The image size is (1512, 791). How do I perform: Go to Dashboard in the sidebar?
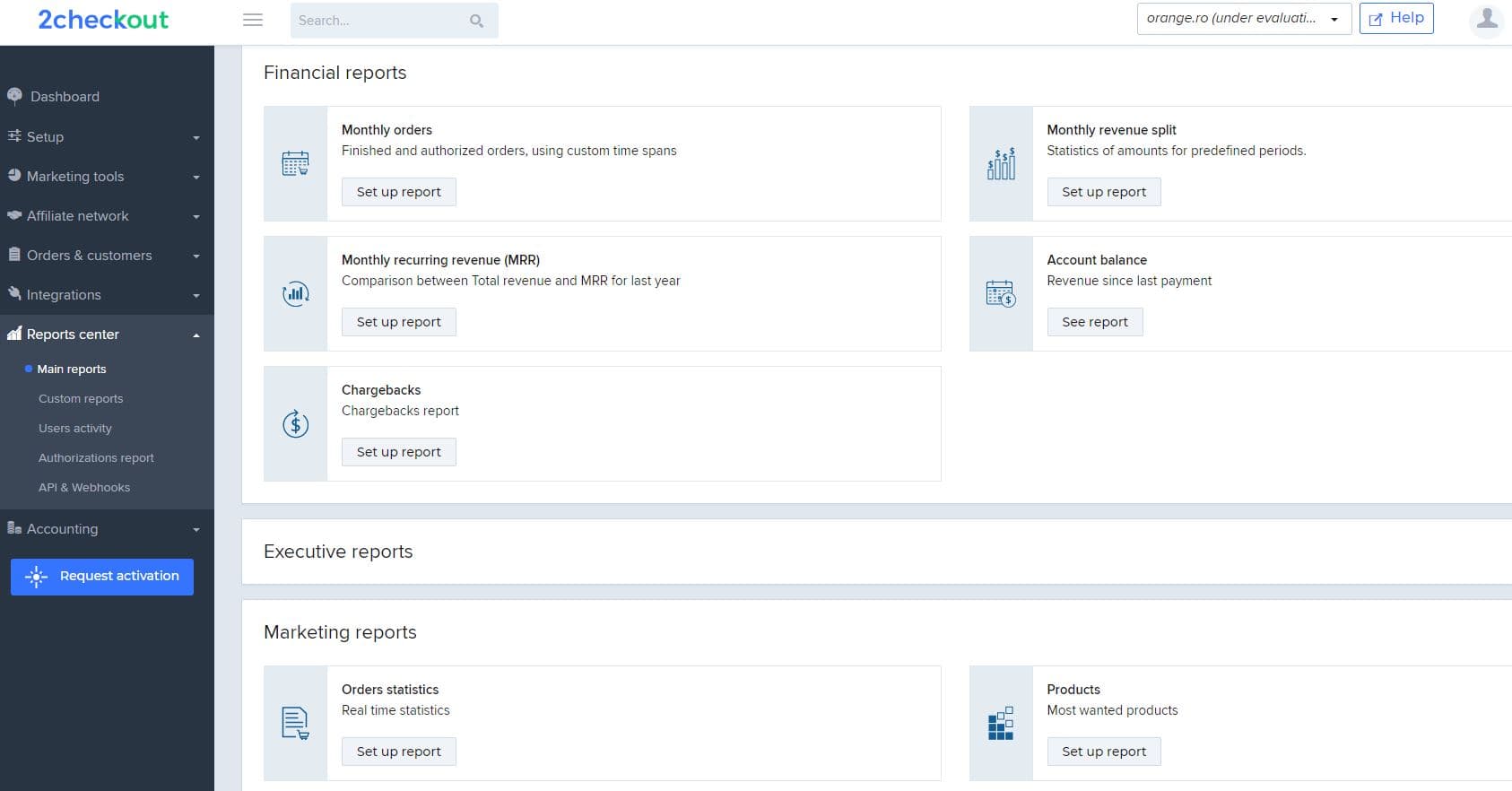[65, 97]
